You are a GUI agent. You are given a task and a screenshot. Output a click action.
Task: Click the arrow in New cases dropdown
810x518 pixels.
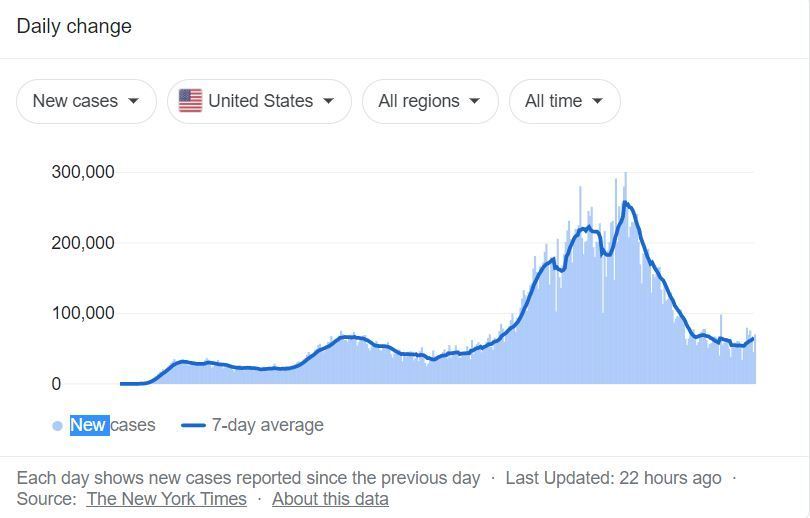click(134, 101)
